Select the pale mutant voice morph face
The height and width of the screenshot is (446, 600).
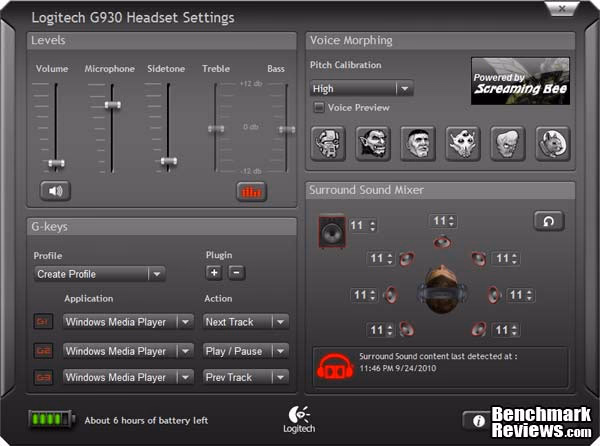tap(508, 144)
